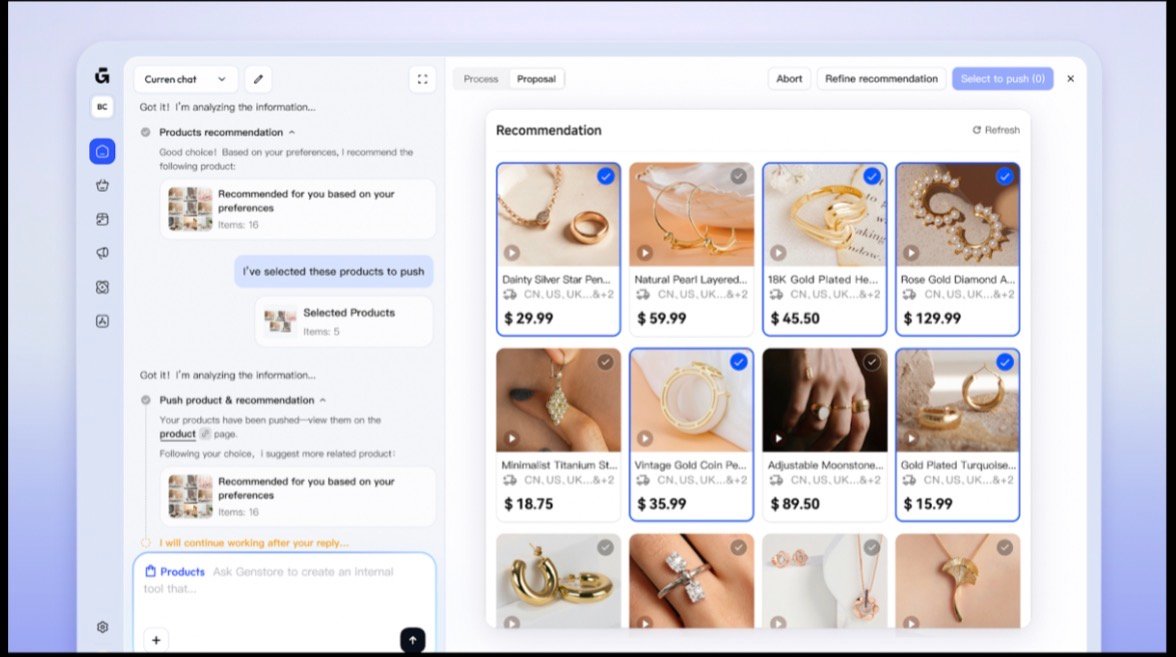Open the Current chat dropdown
This screenshot has height=657, width=1176.
185,79
